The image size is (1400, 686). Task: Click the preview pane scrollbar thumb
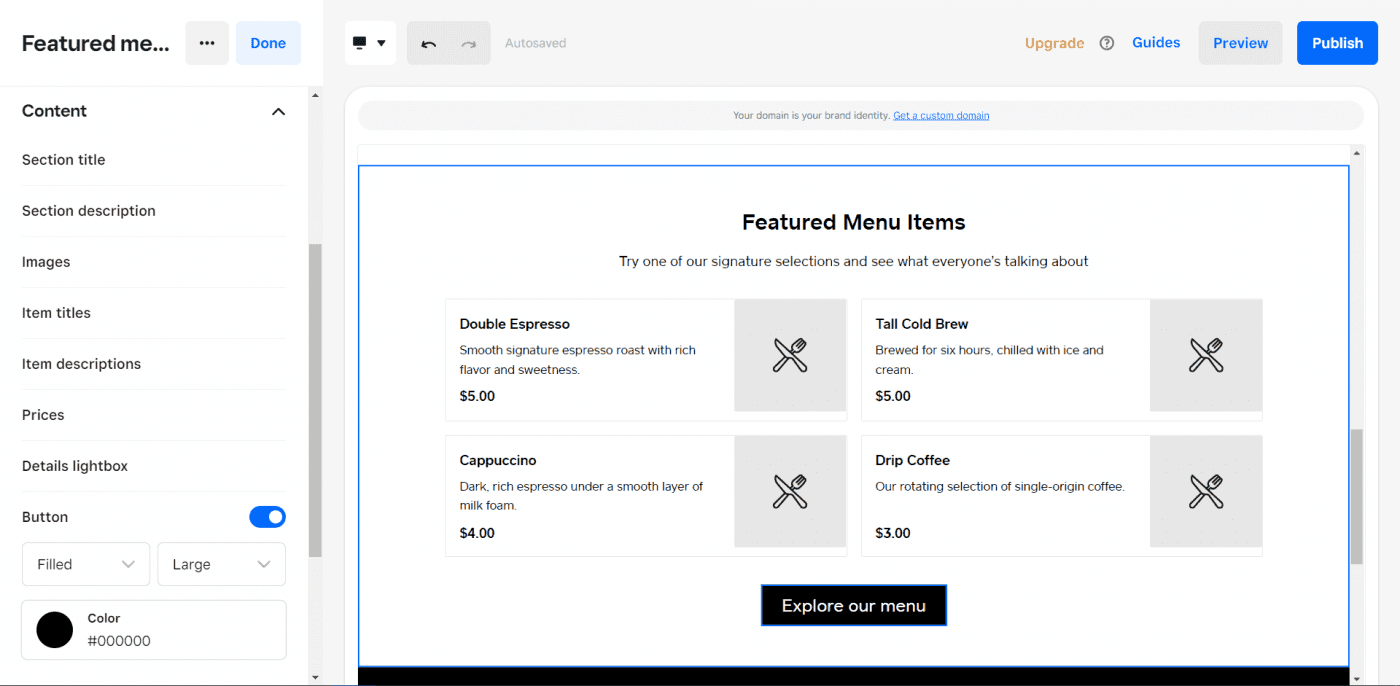coord(1357,497)
